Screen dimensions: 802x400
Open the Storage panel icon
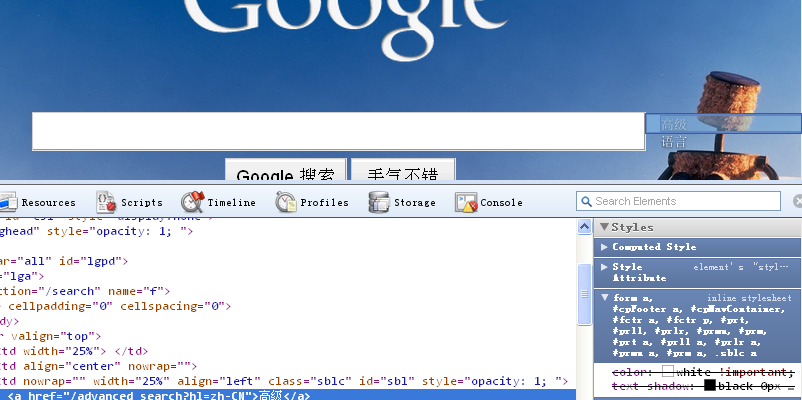(x=379, y=202)
